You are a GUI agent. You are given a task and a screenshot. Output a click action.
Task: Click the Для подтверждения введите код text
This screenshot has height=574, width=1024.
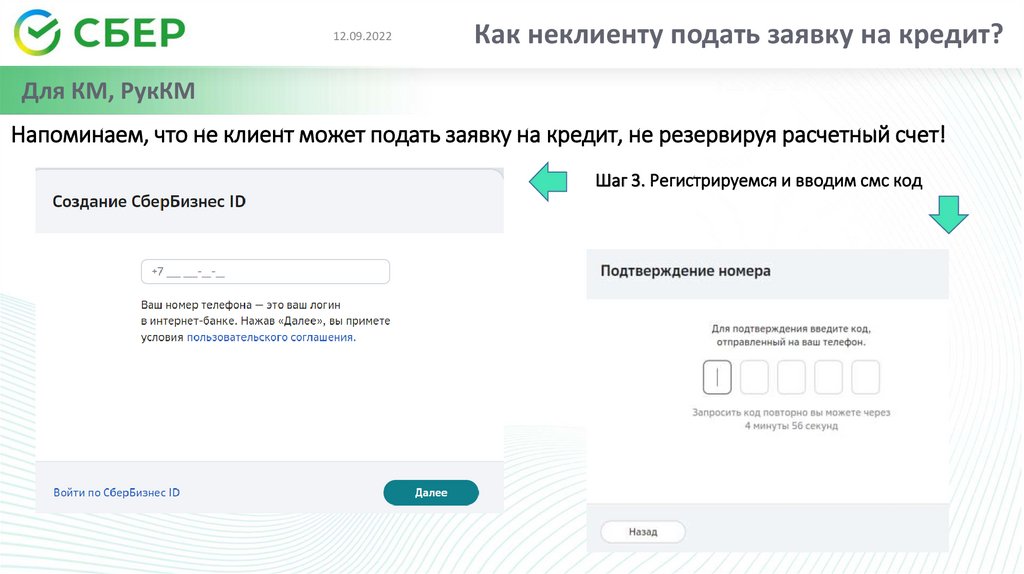[x=791, y=335]
